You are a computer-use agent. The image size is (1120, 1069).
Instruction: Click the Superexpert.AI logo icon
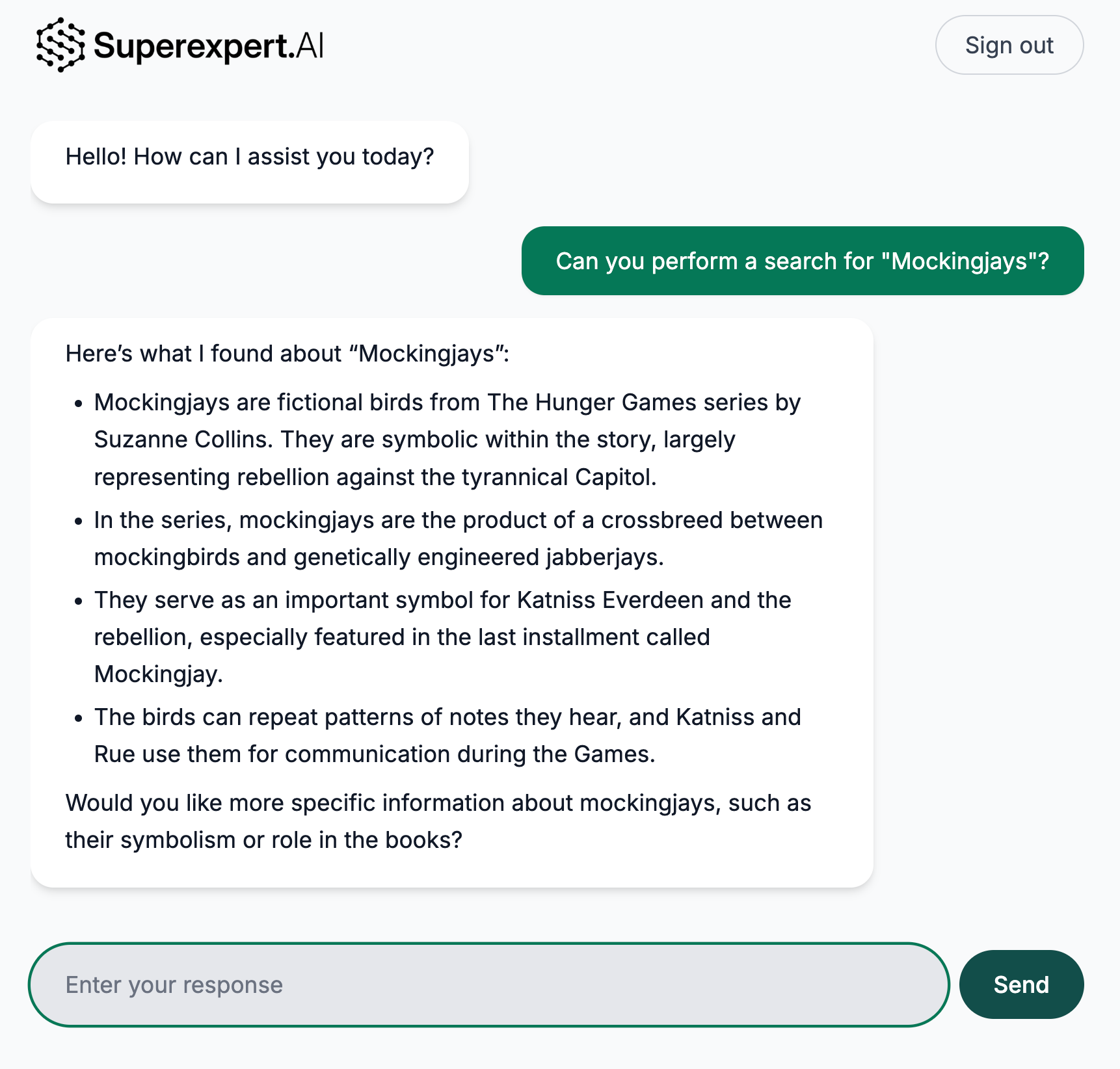click(60, 45)
